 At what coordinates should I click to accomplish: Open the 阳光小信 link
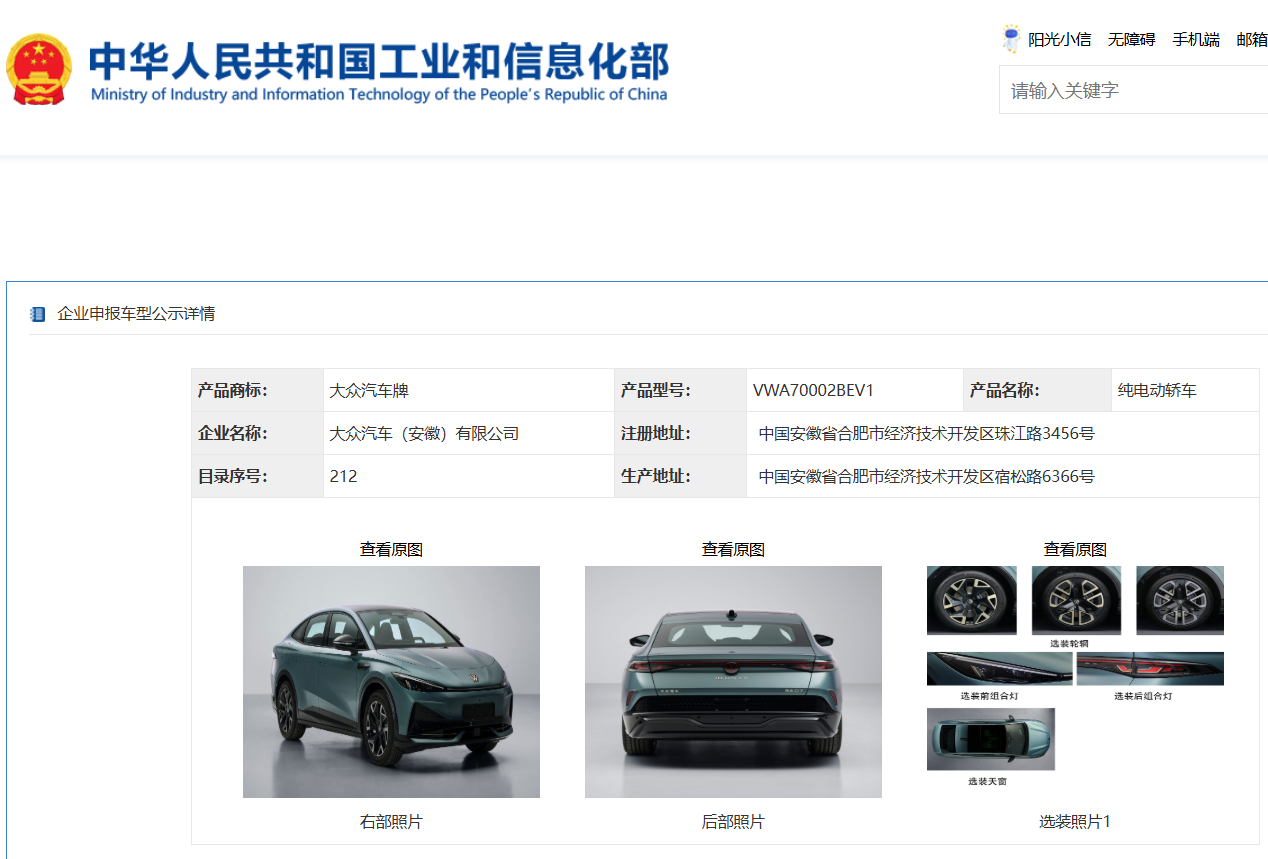click(x=1060, y=40)
